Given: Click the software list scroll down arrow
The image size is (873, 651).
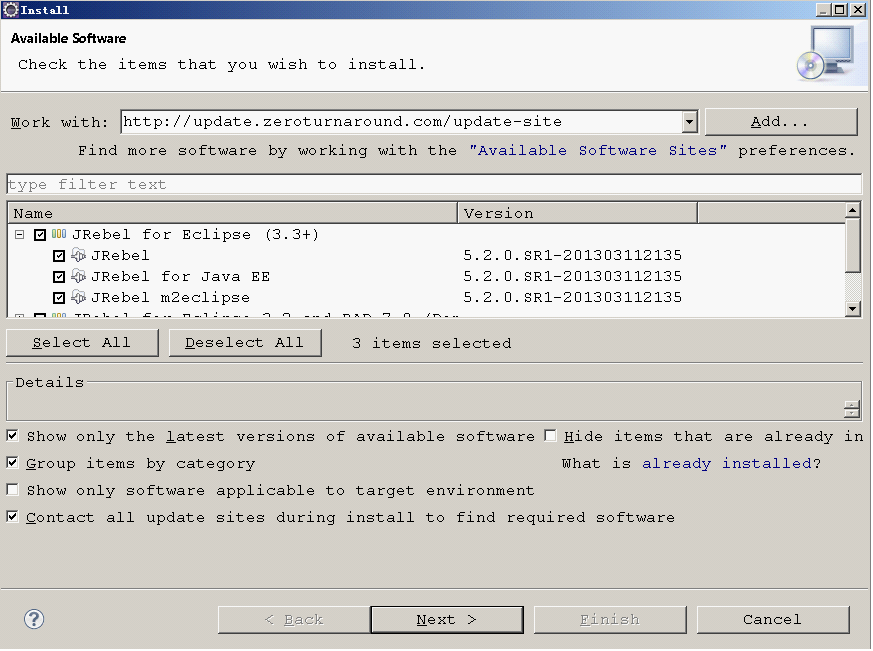Looking at the screenshot, I should pyautogui.click(x=852, y=309).
